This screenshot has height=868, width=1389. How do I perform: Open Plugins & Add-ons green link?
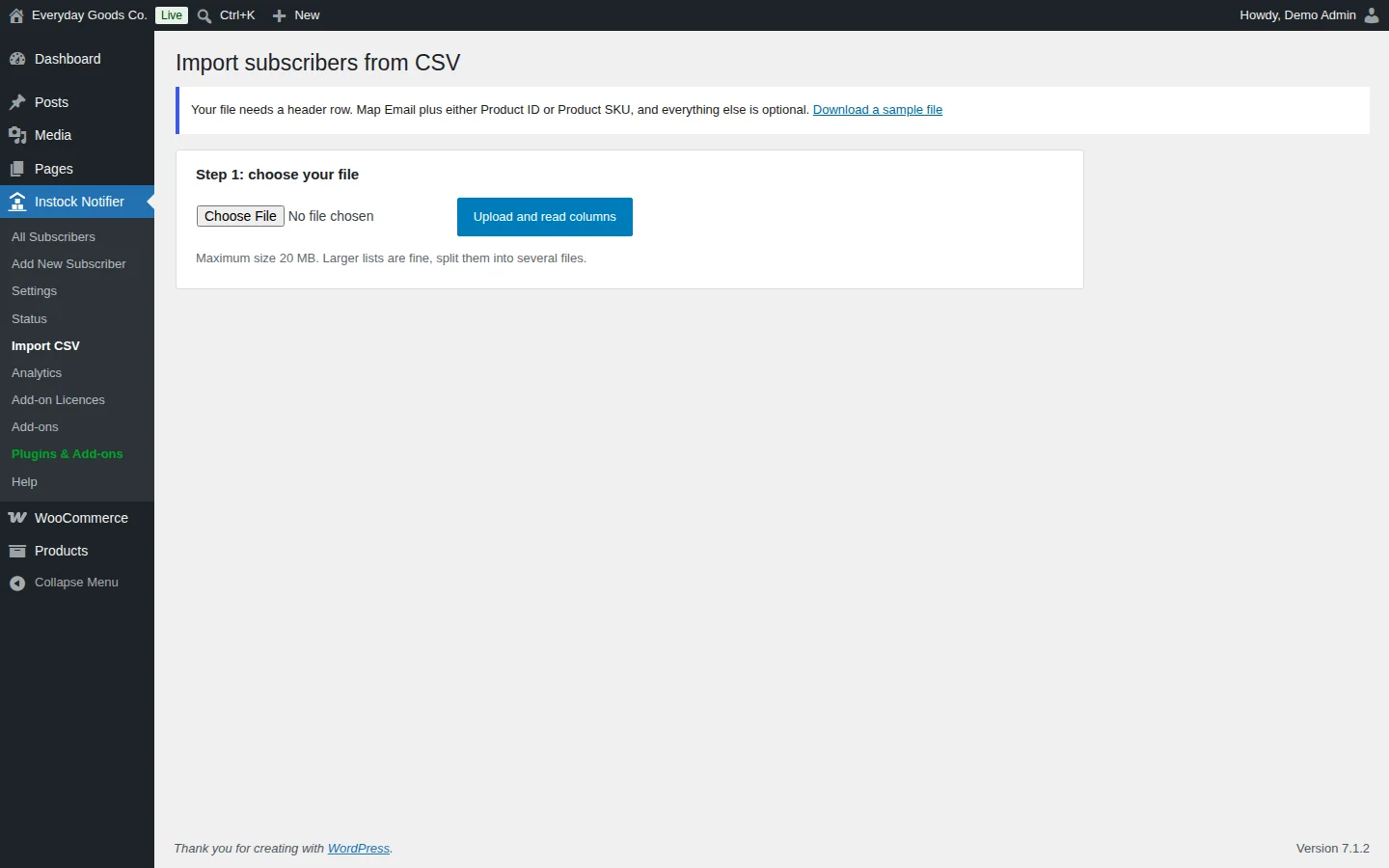pos(68,454)
